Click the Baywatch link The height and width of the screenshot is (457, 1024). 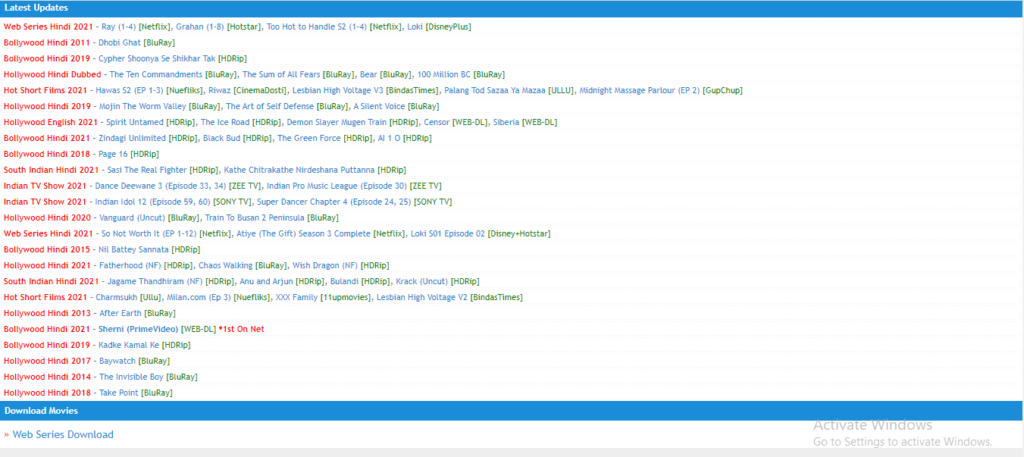point(117,360)
